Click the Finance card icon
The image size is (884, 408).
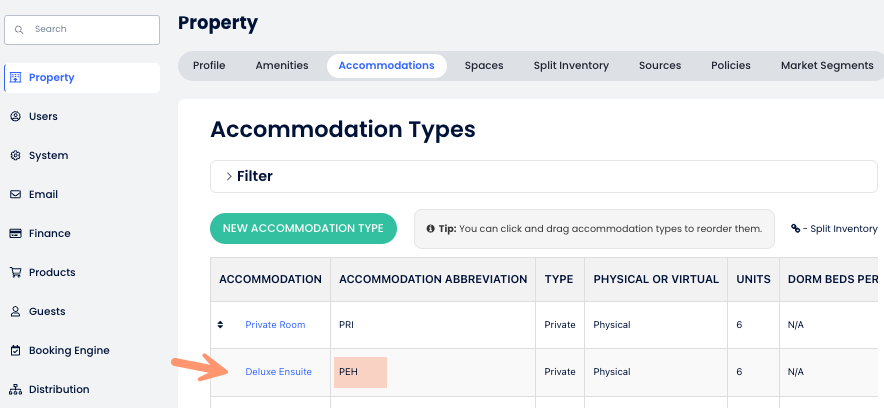pyautogui.click(x=16, y=234)
